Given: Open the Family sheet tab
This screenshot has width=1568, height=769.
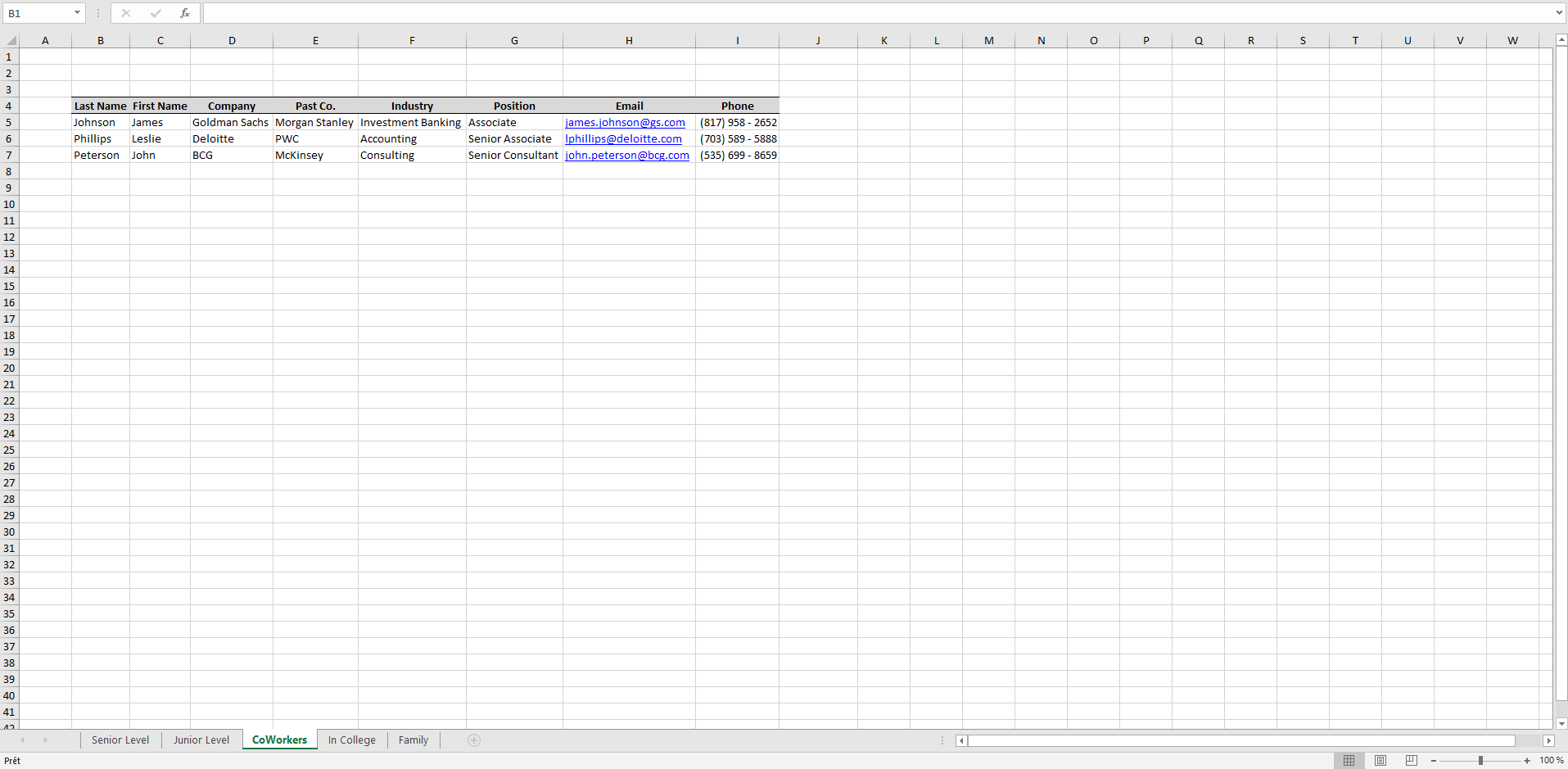Looking at the screenshot, I should 413,740.
